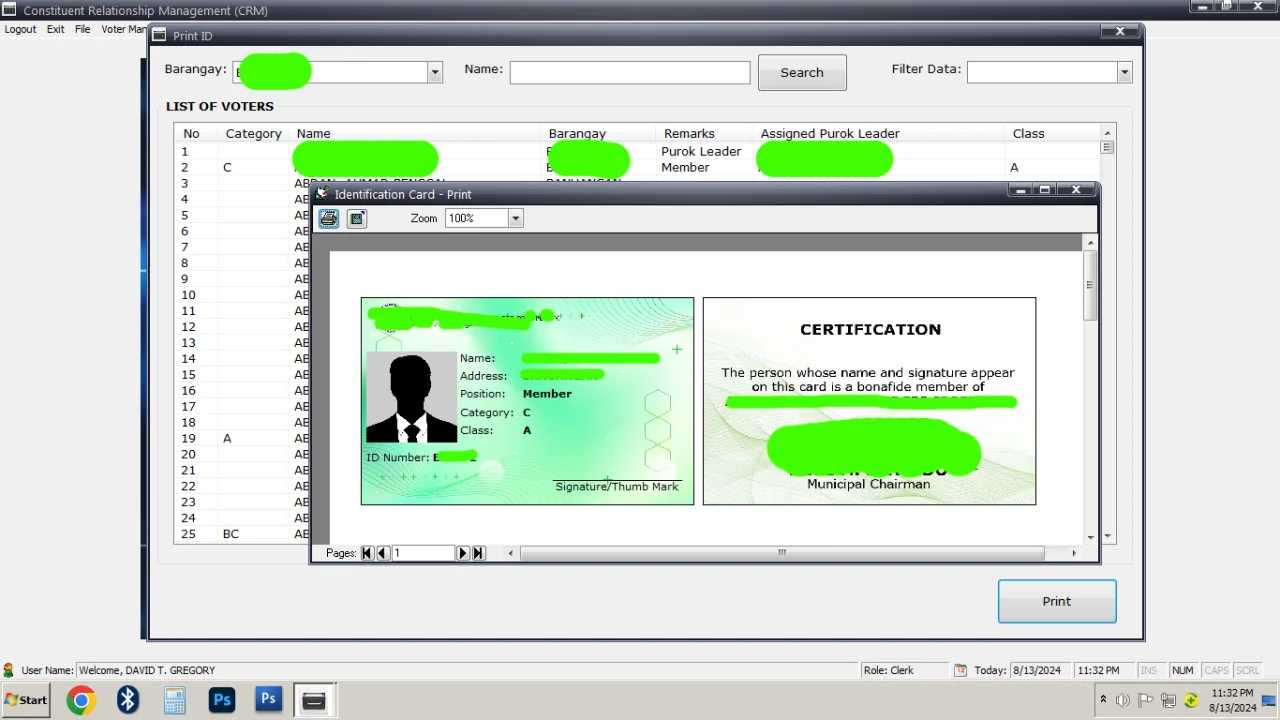Viewport: 1280px width, 720px height.
Task: Click the Logout menu item
Action: tap(20, 29)
